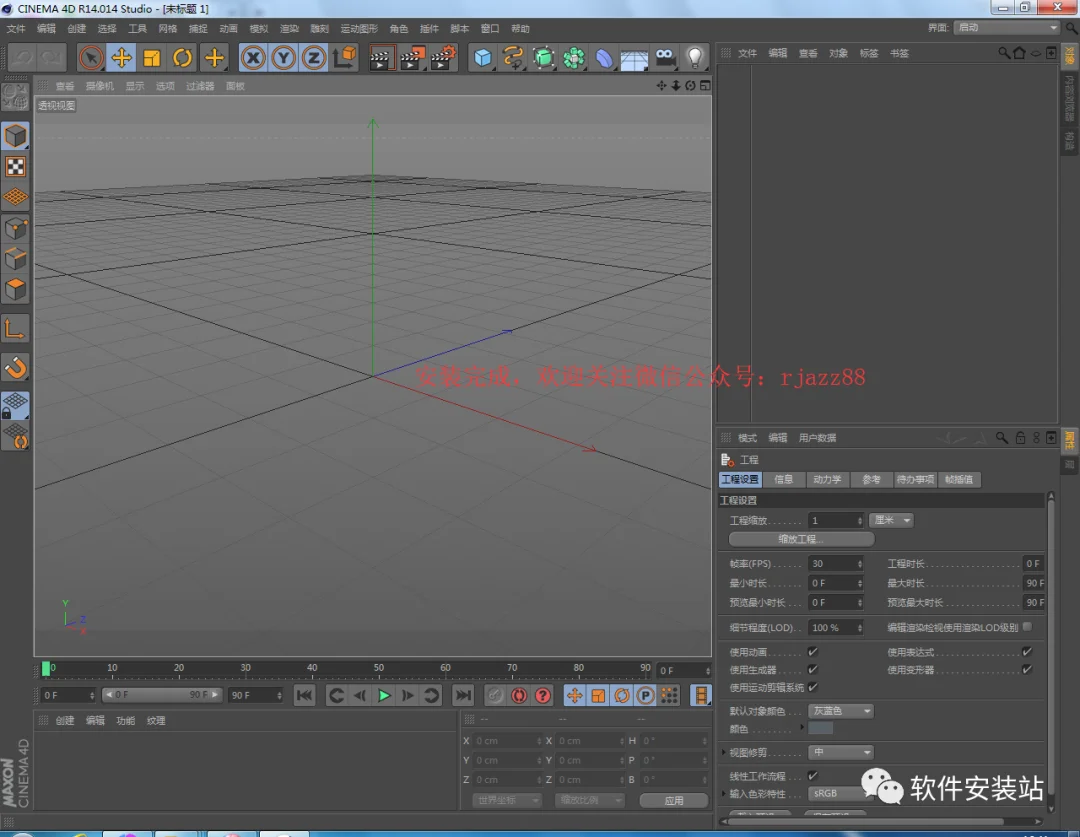
Task: Play the animation forward
Action: [x=384, y=696]
